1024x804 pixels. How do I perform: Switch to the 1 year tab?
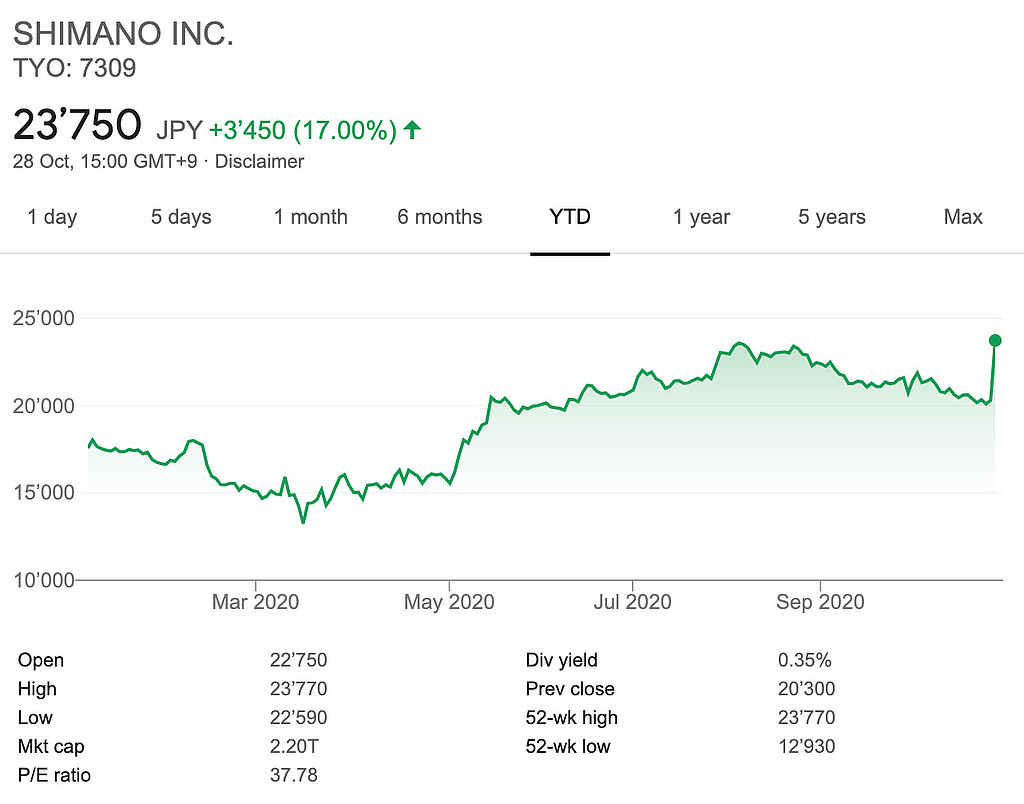701,217
